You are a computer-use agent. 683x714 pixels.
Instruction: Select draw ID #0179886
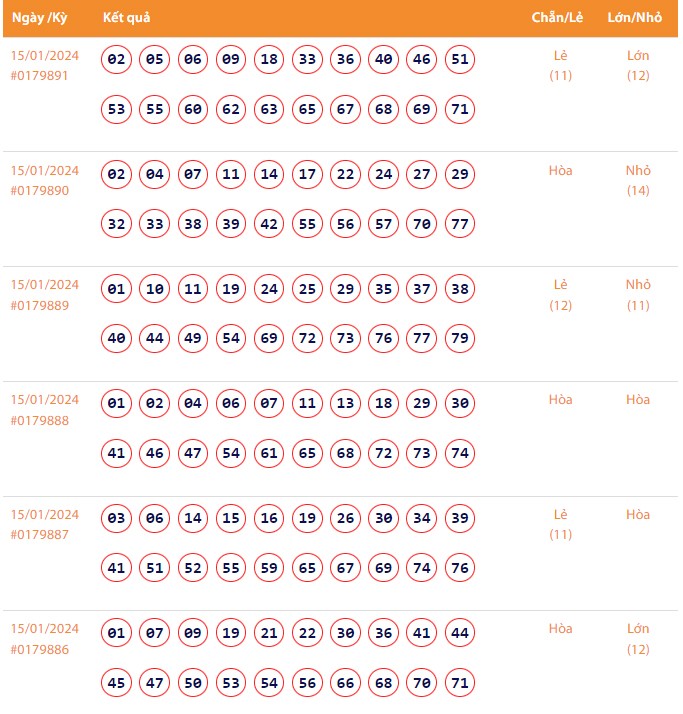pos(40,649)
